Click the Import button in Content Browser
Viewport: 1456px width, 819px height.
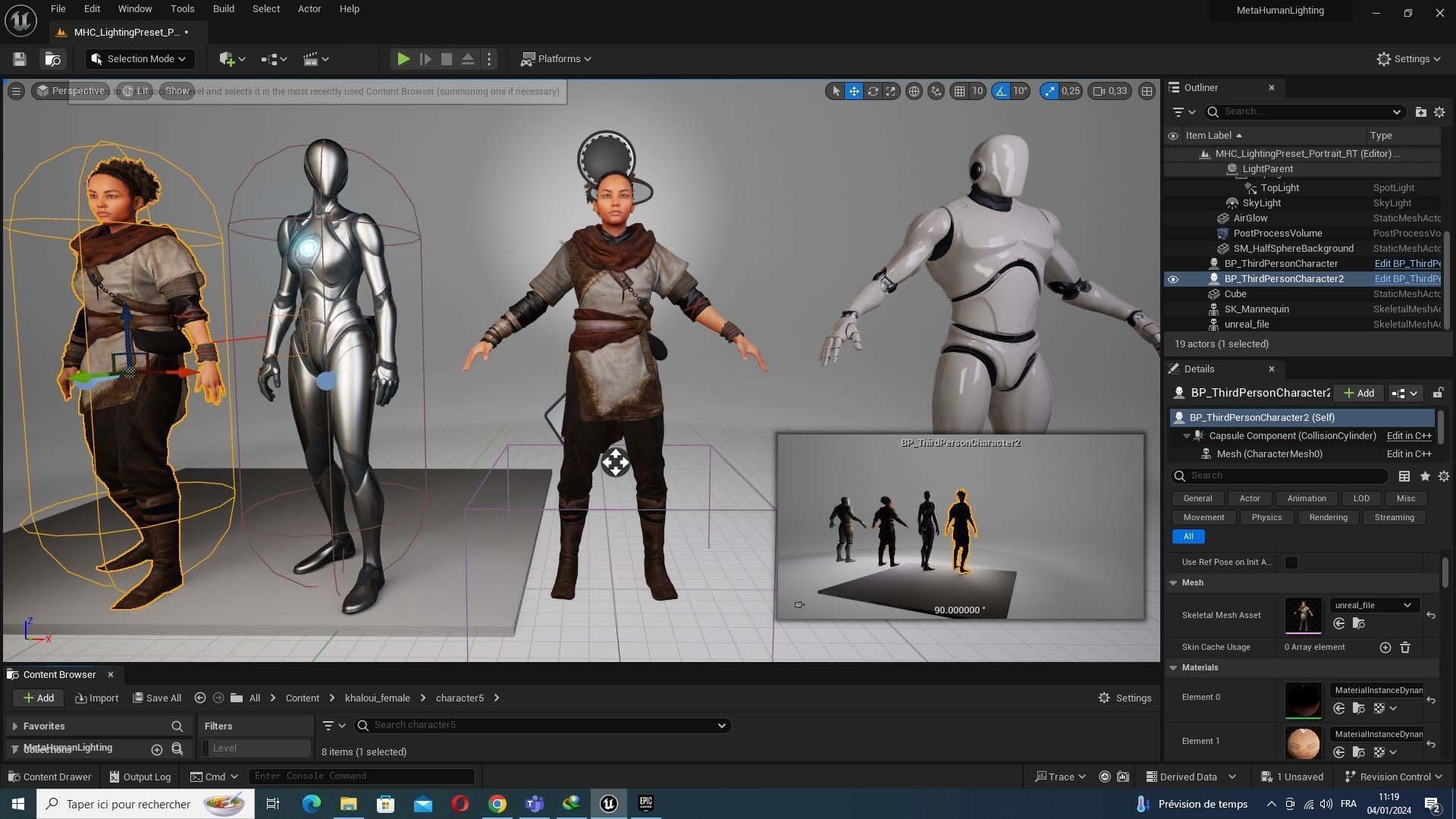pyautogui.click(x=97, y=698)
